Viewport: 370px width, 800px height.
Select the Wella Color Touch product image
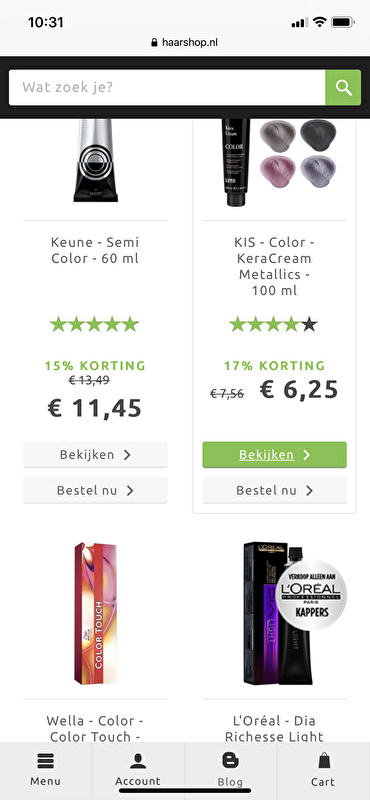95,613
